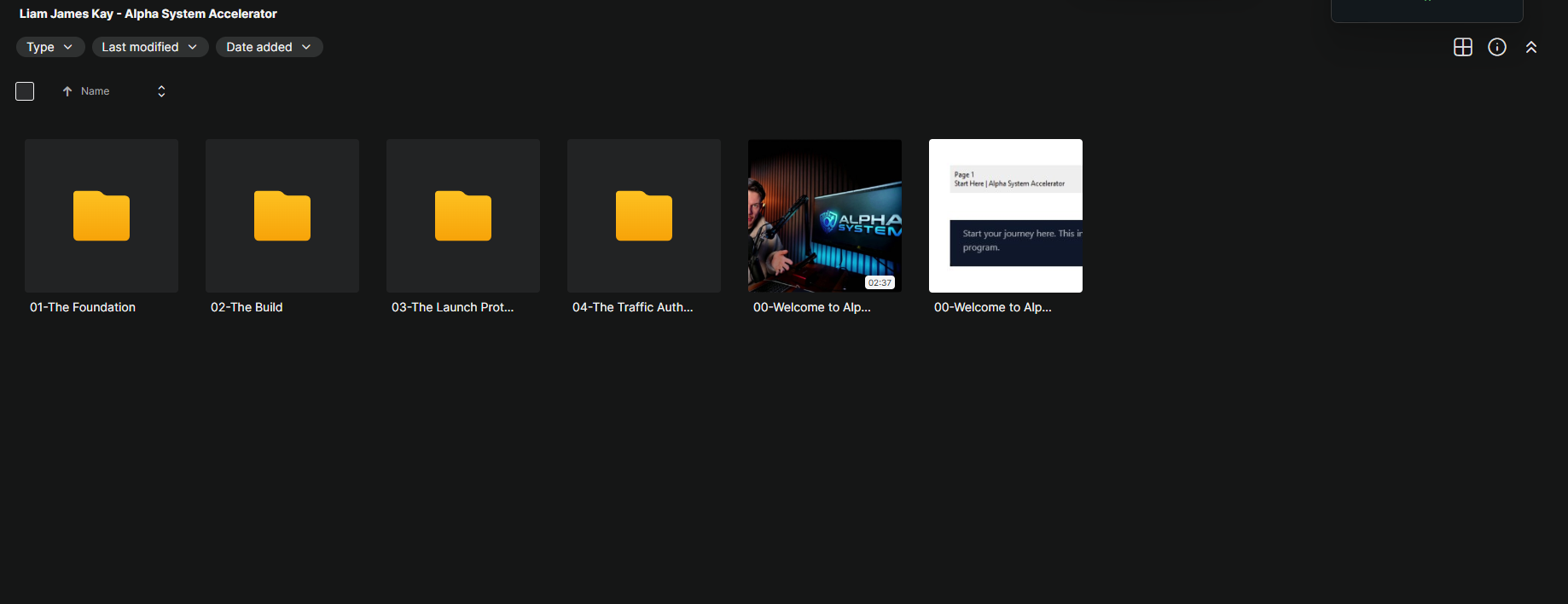Open the Date added filter dropdown
The image size is (1568, 604).
pyautogui.click(x=269, y=47)
